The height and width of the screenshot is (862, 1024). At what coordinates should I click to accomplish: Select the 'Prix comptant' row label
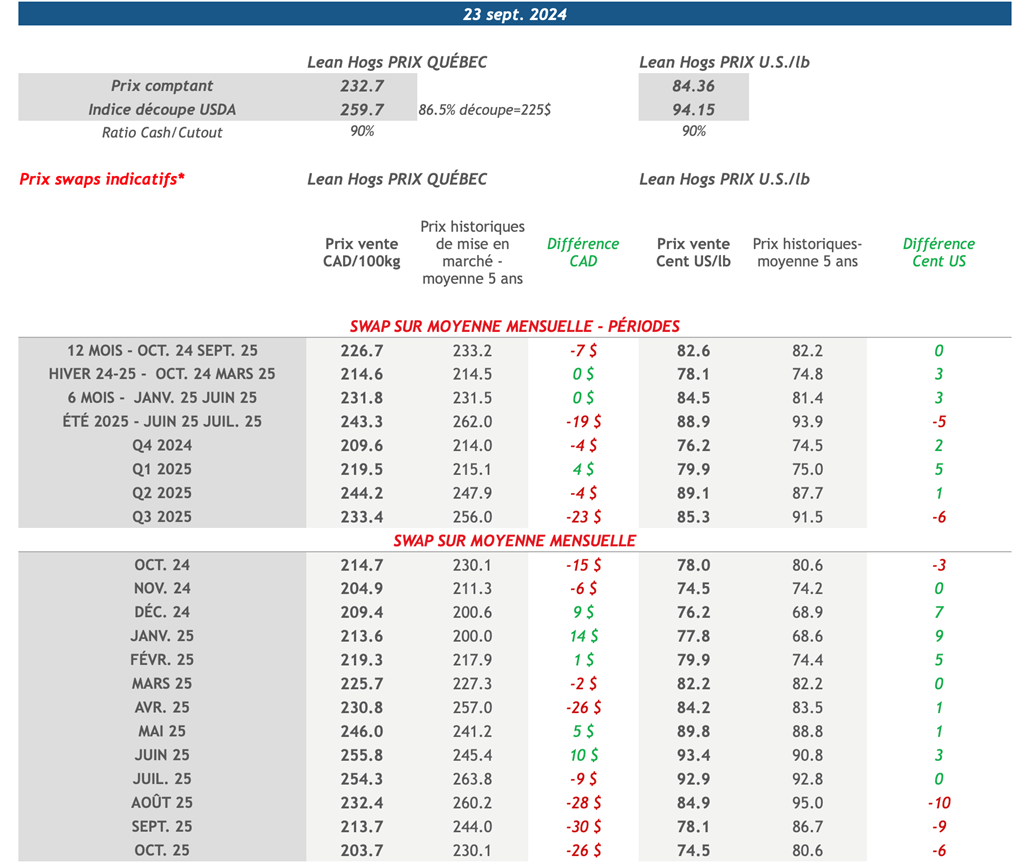162,86
